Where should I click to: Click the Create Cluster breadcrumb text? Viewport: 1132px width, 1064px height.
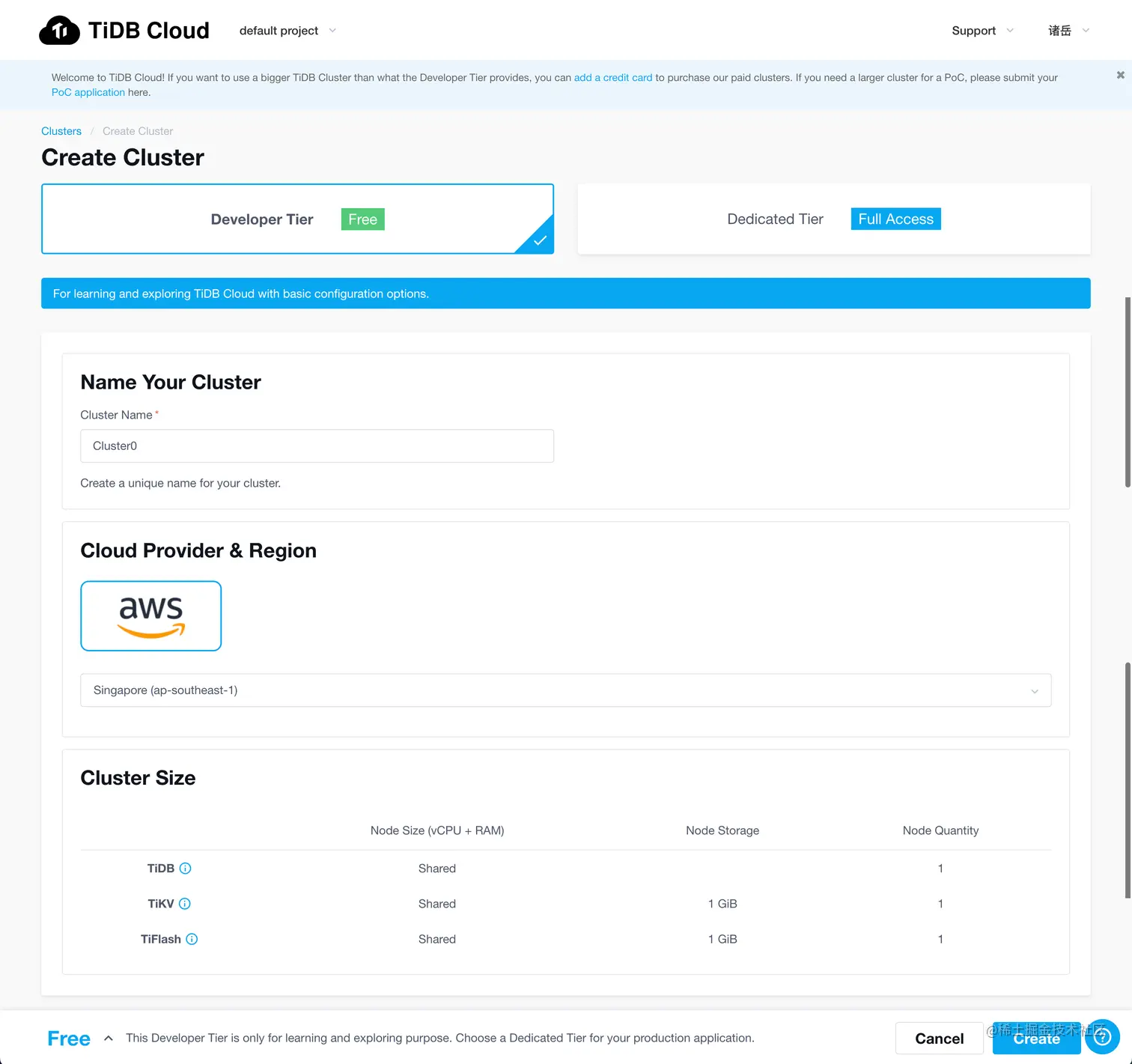point(138,131)
